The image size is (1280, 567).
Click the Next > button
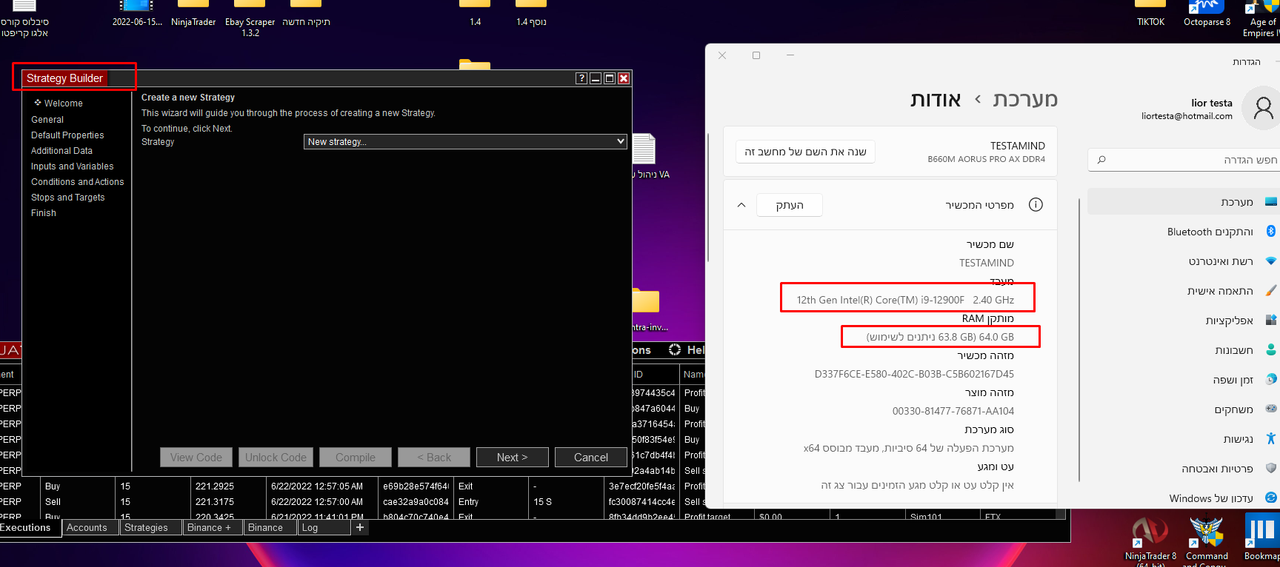[x=512, y=457]
